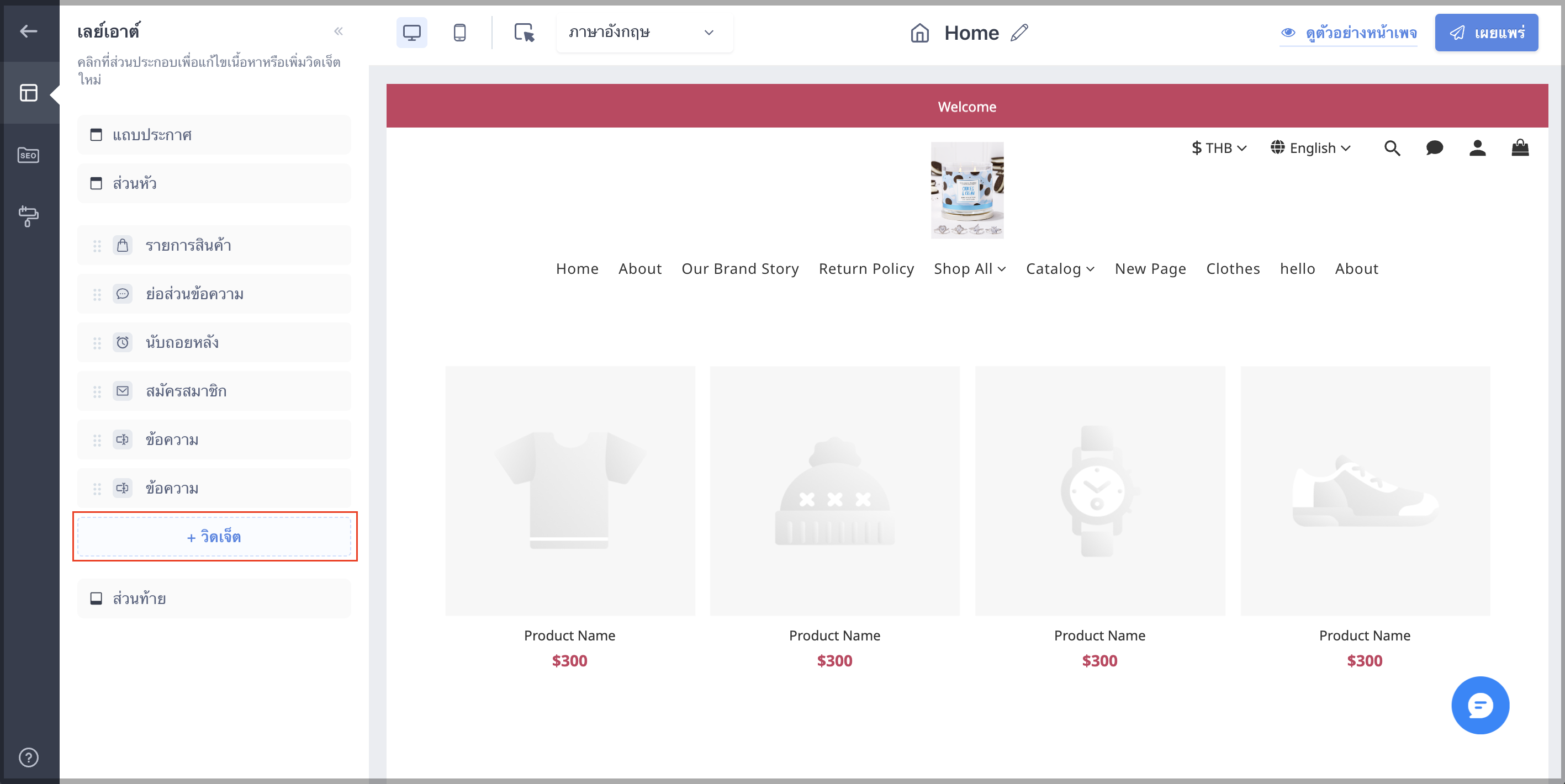Select the ส่วนท้าย footer section
The image size is (1565, 784).
[214, 599]
